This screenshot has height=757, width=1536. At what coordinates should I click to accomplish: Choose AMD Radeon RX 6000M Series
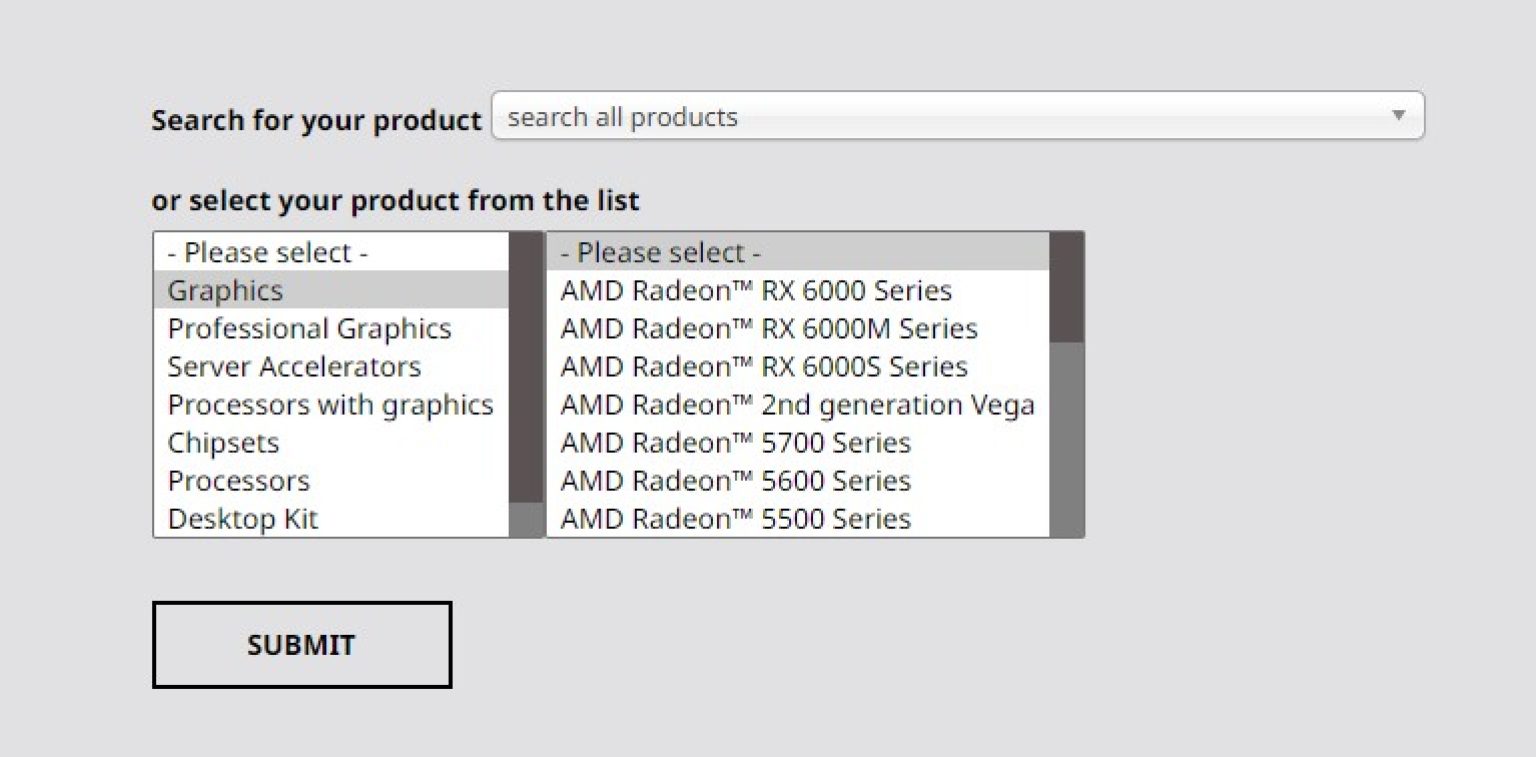768,329
